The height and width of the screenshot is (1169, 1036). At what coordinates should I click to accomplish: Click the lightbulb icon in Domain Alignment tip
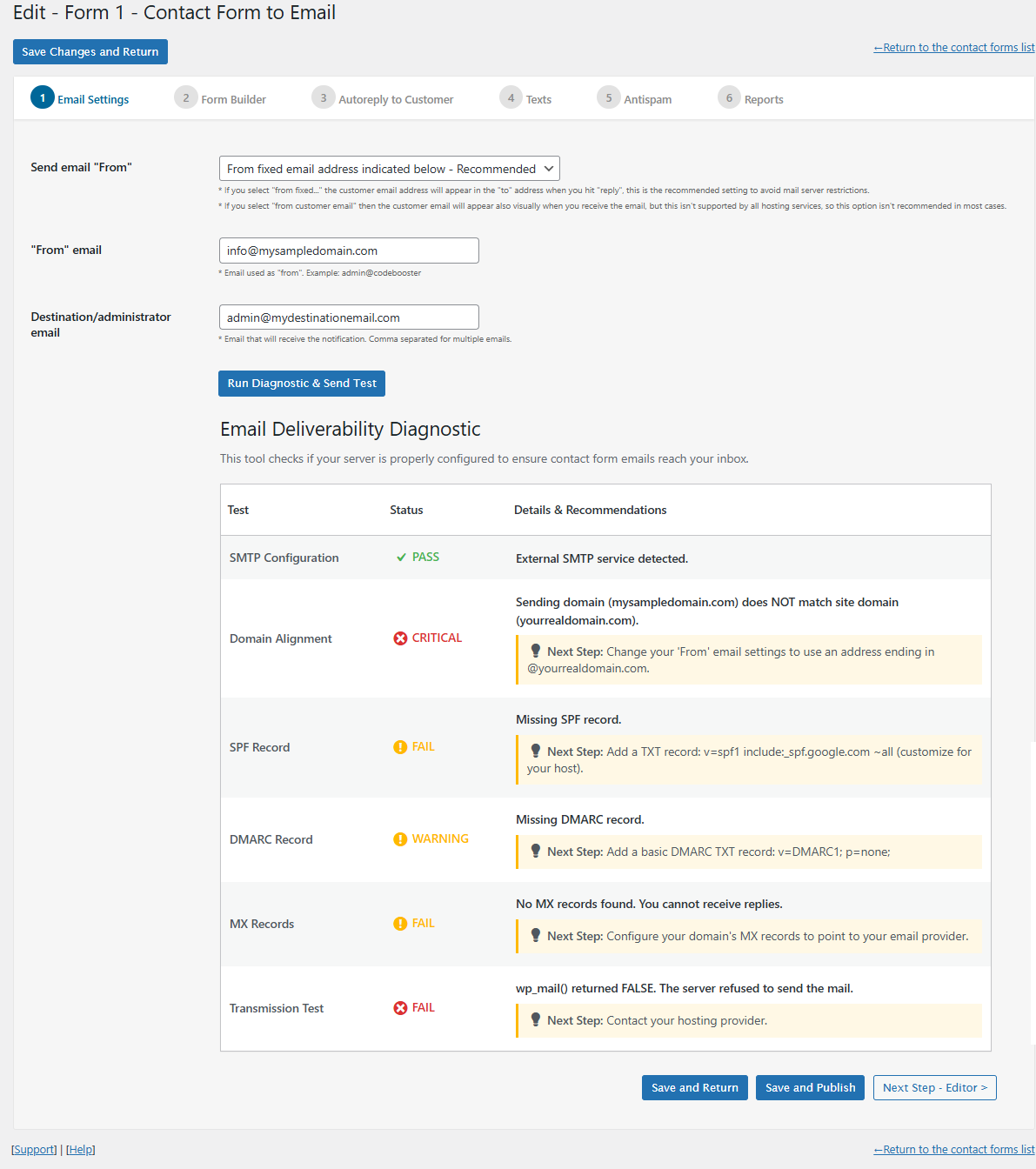coord(536,651)
